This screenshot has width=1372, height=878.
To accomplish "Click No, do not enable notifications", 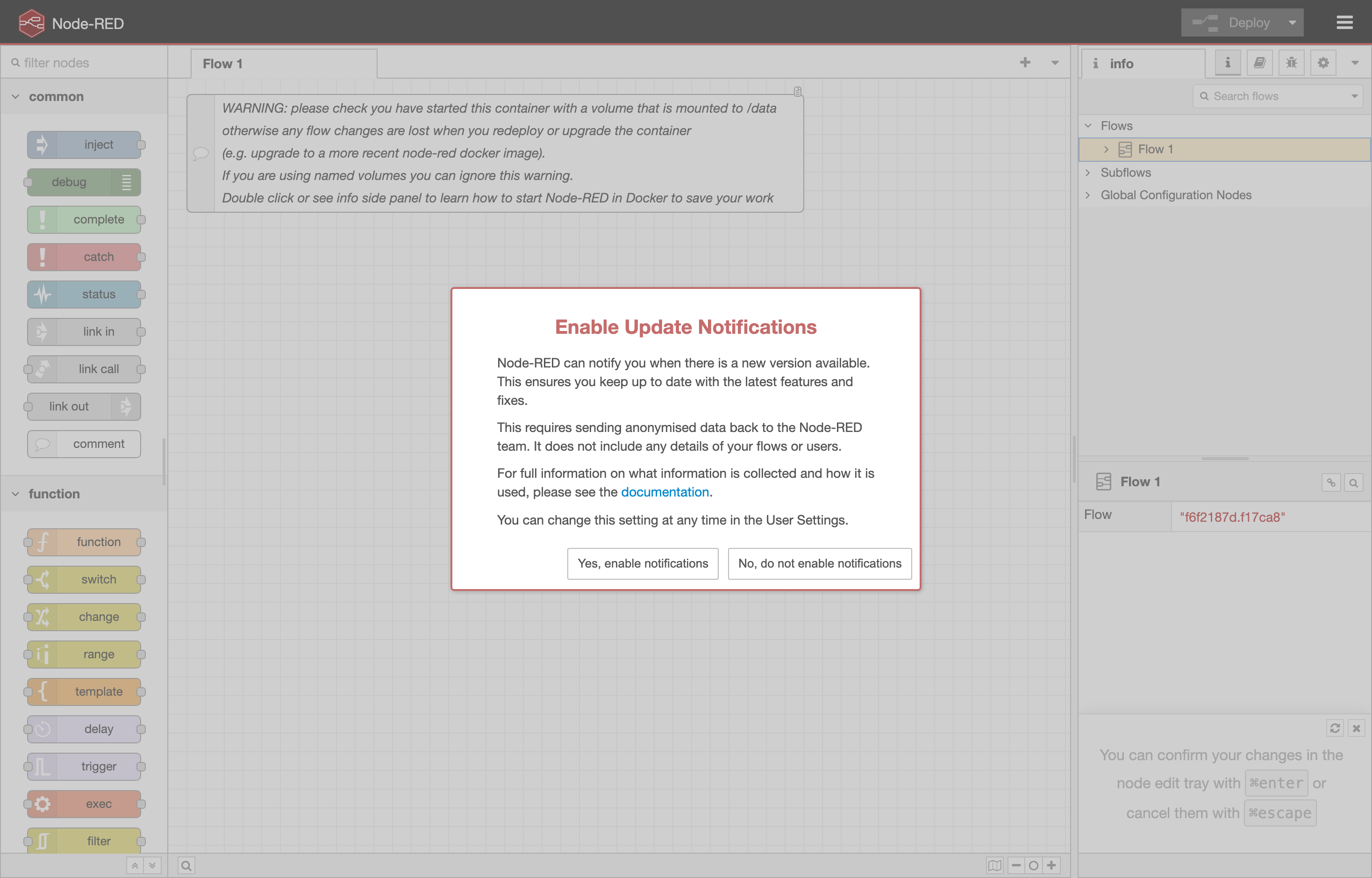I will coord(819,563).
